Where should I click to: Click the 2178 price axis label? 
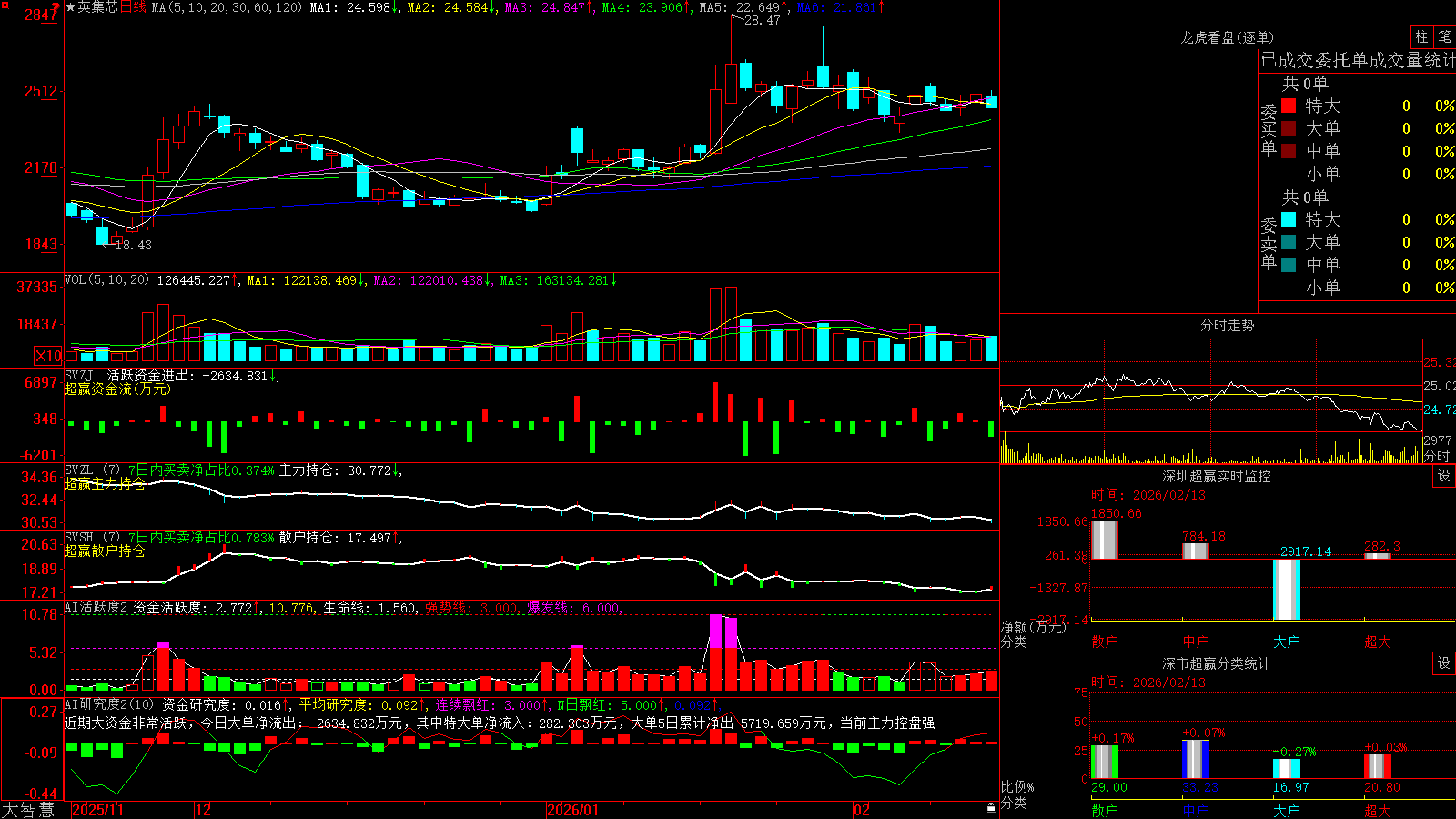pos(41,167)
